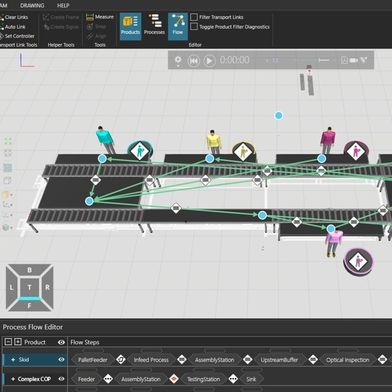Select the Sink flow step
The width and height of the screenshot is (392, 392).
251,379
